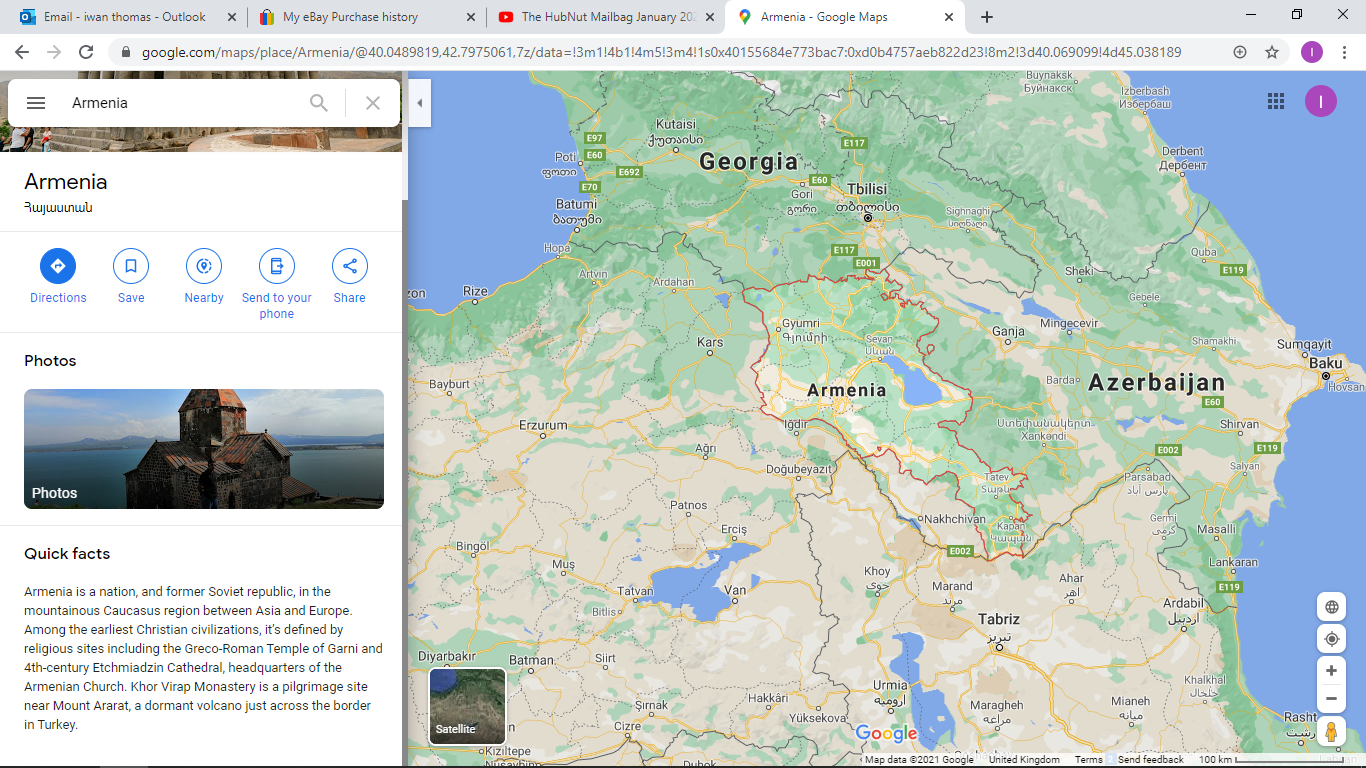Open Nearby search icon

point(204,266)
